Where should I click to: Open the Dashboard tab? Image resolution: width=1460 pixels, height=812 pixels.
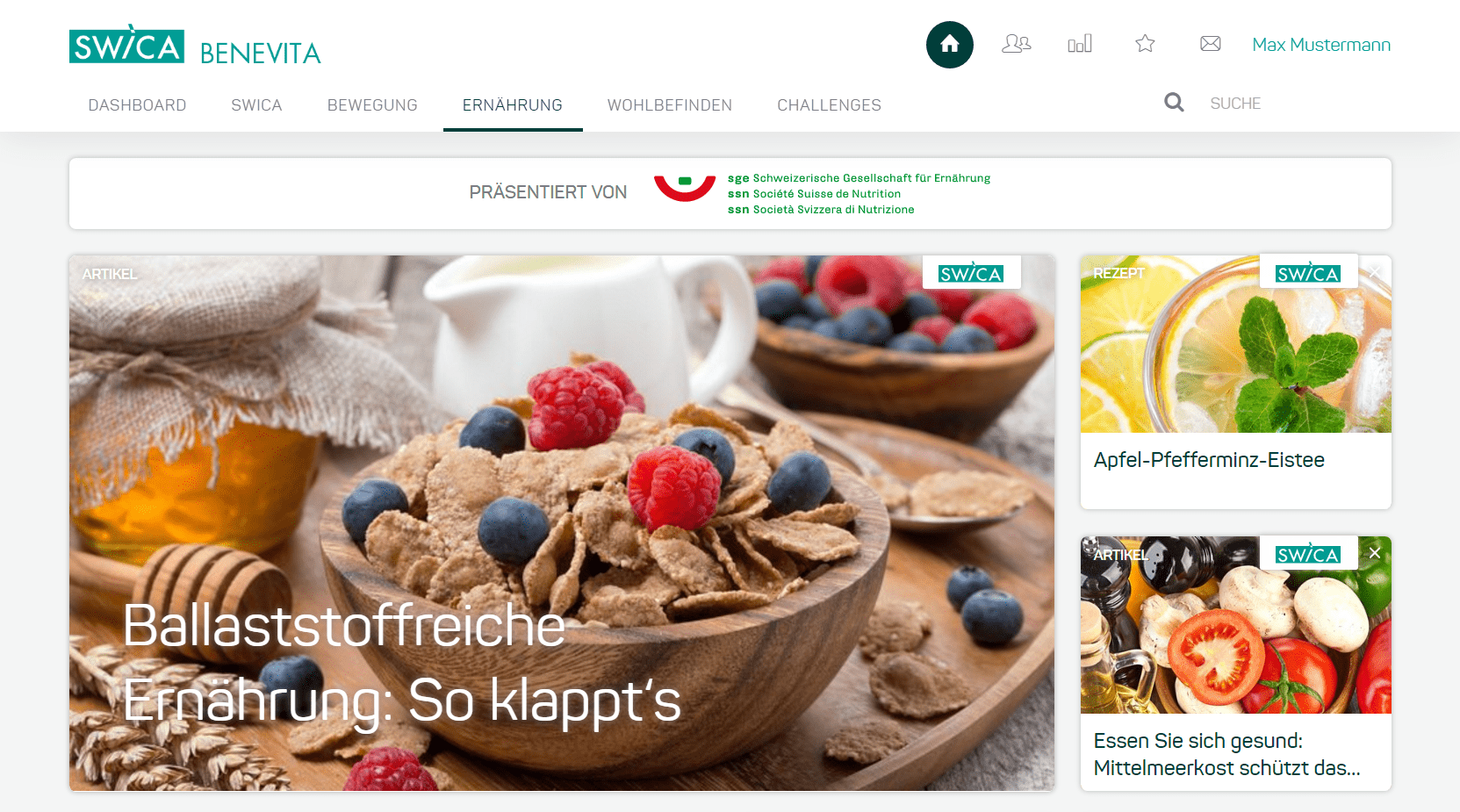[137, 105]
